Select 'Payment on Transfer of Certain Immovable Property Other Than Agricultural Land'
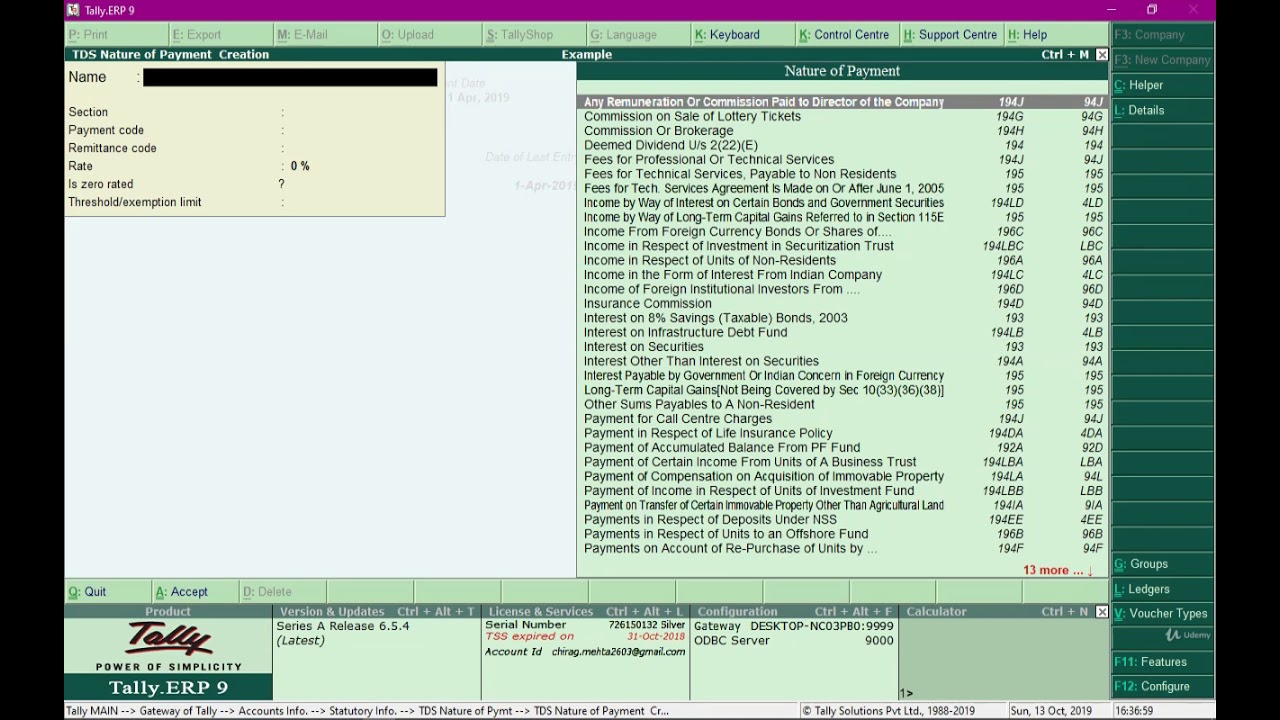Viewport: 1280px width, 720px height. [x=843, y=505]
